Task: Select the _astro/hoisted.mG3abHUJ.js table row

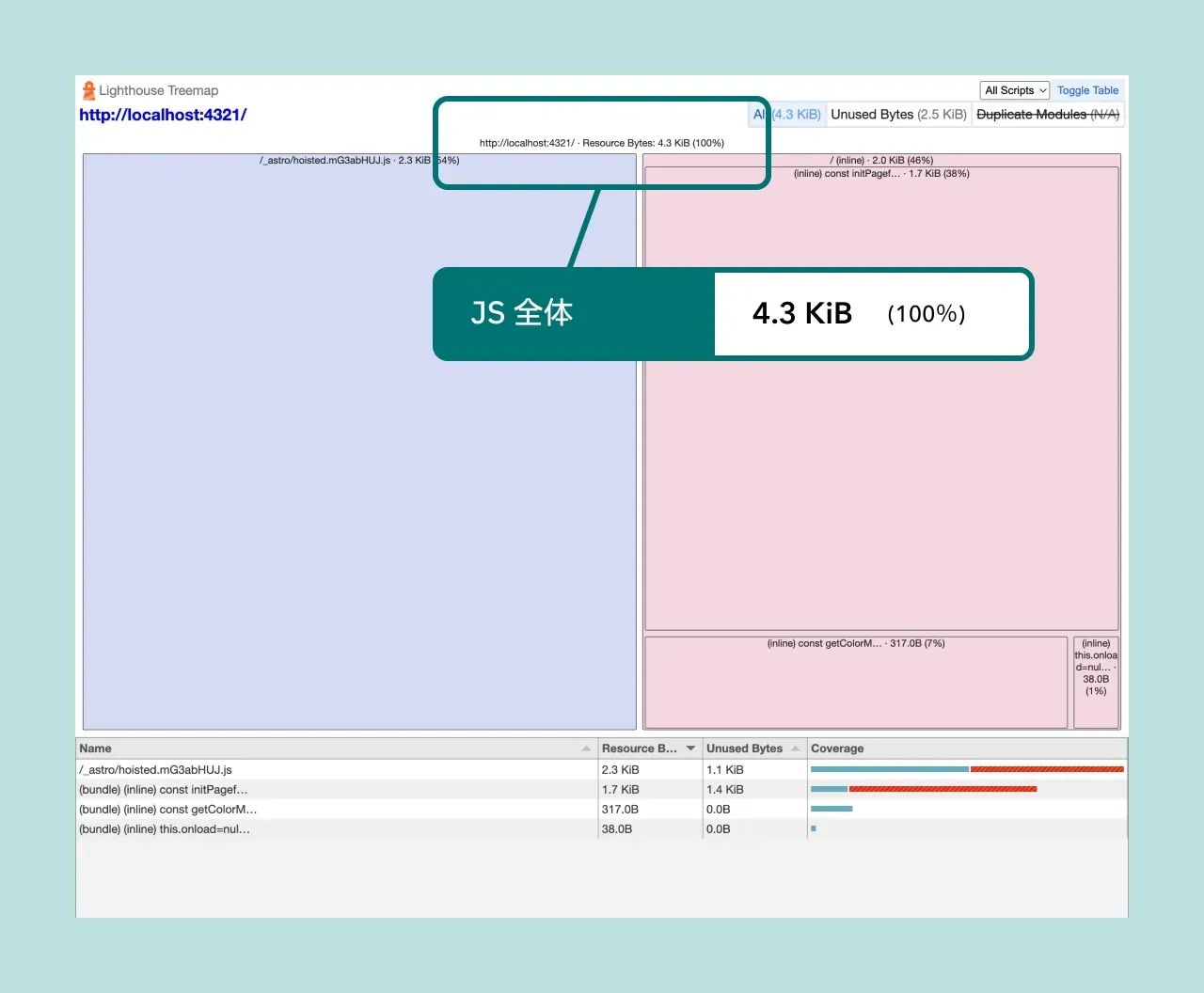Action: point(156,770)
